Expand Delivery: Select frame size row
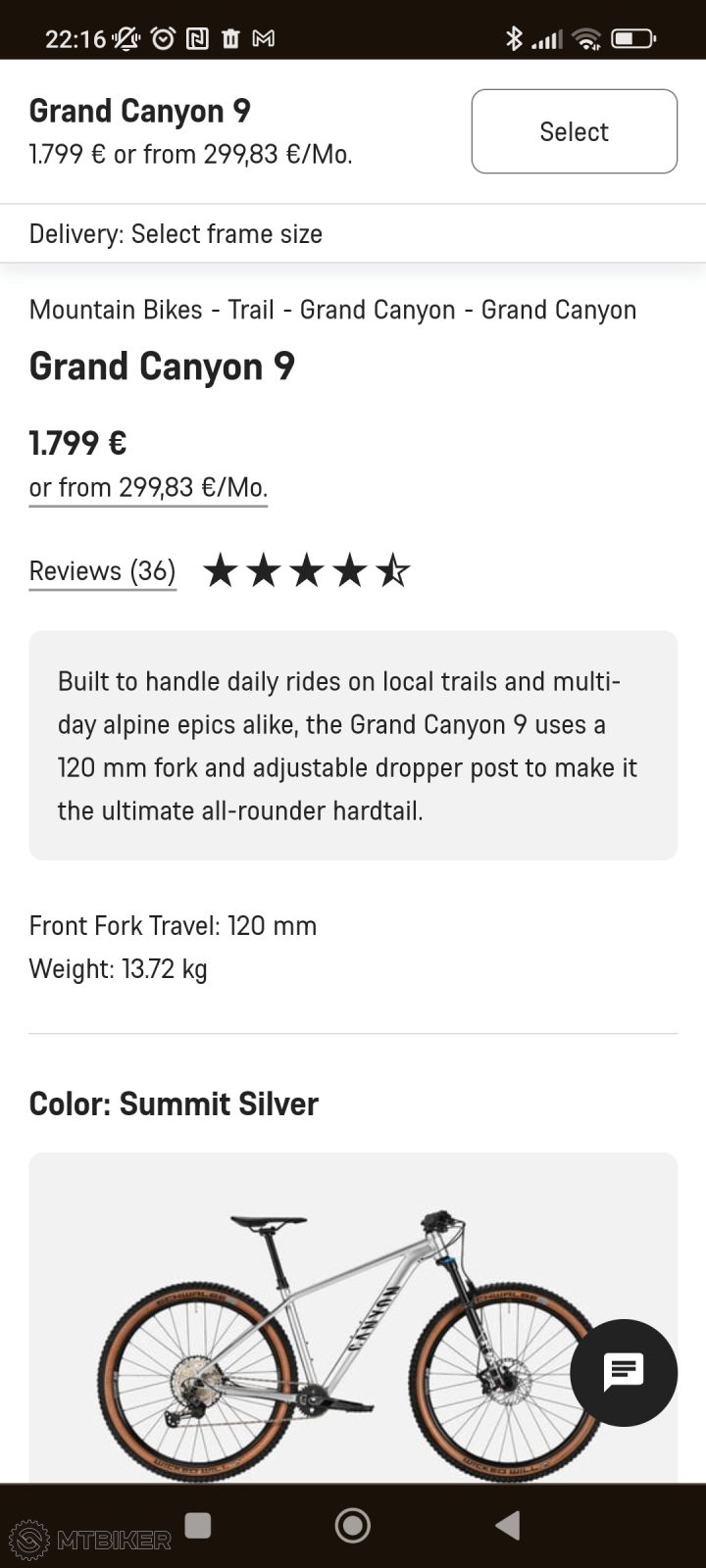This screenshot has height=1568, width=706. click(x=176, y=234)
